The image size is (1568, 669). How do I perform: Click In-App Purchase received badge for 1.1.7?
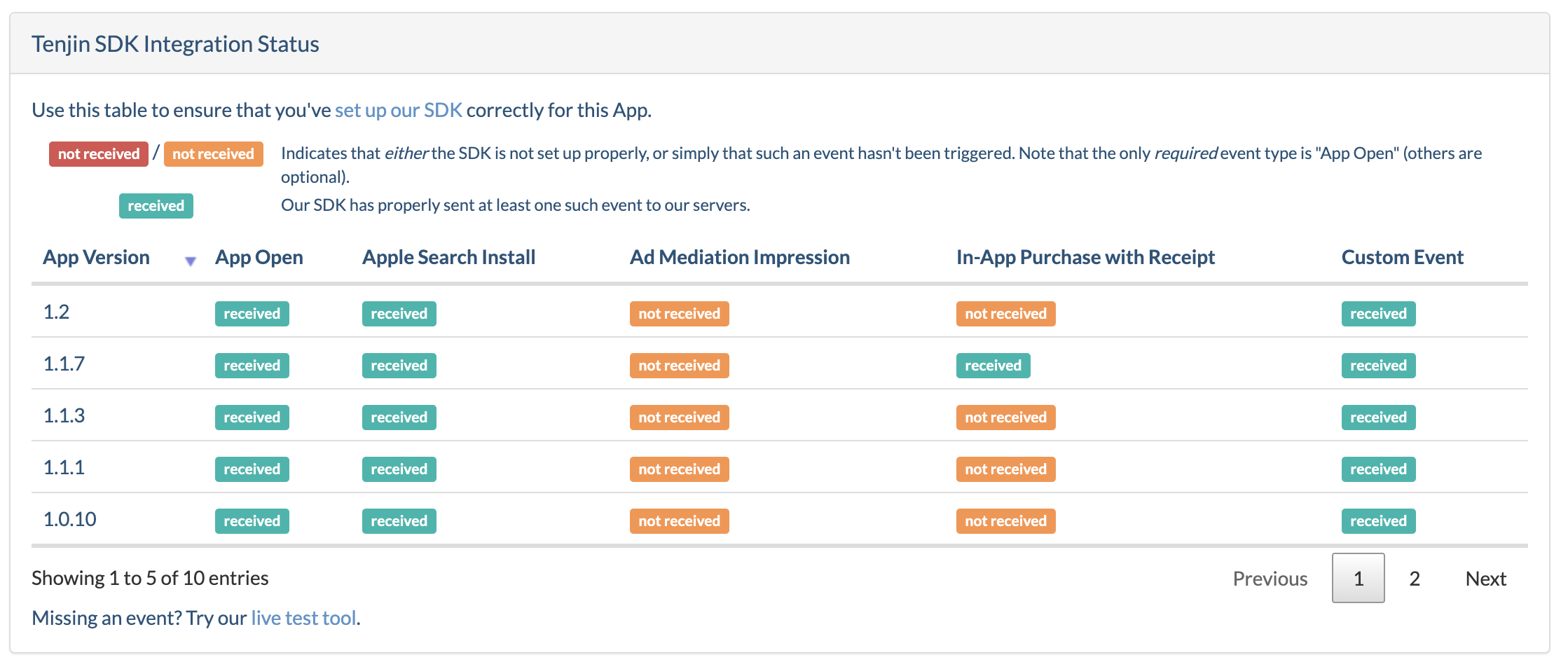click(993, 366)
